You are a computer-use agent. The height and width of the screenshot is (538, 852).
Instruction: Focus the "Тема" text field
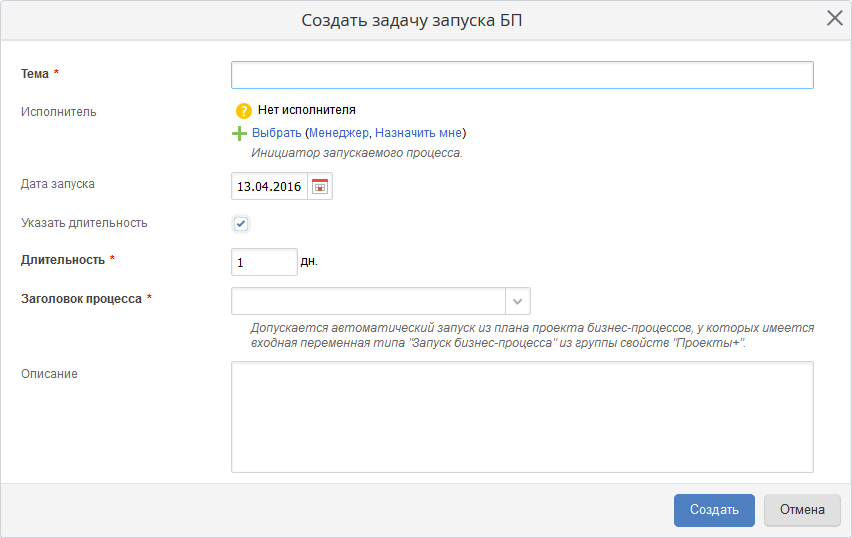(x=521, y=75)
